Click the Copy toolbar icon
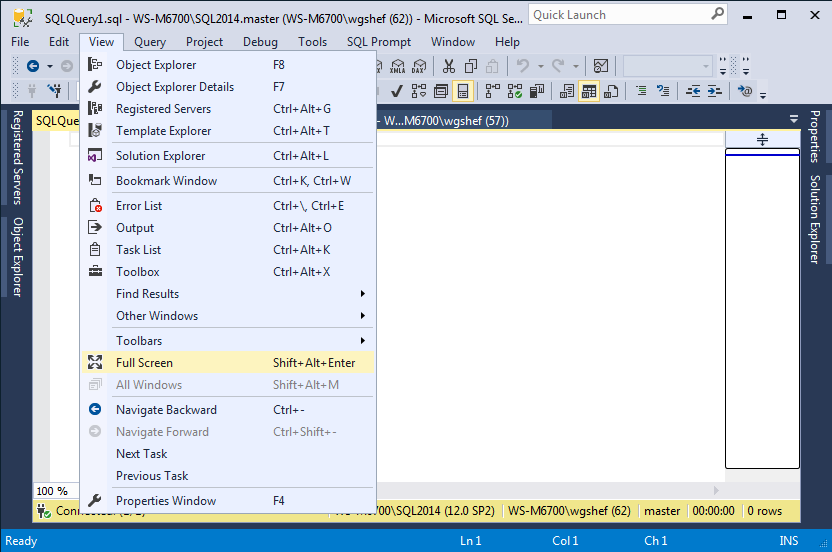 click(471, 66)
